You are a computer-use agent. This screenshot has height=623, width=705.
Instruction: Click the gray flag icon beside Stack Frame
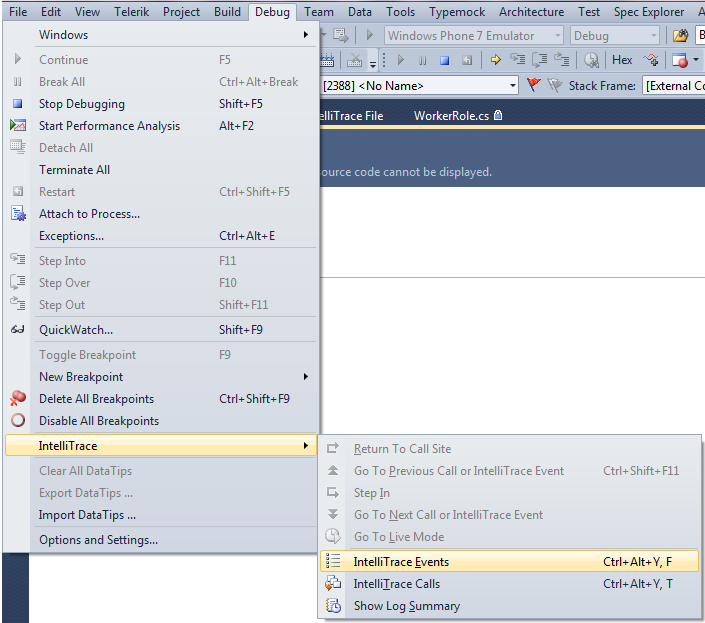click(x=555, y=85)
